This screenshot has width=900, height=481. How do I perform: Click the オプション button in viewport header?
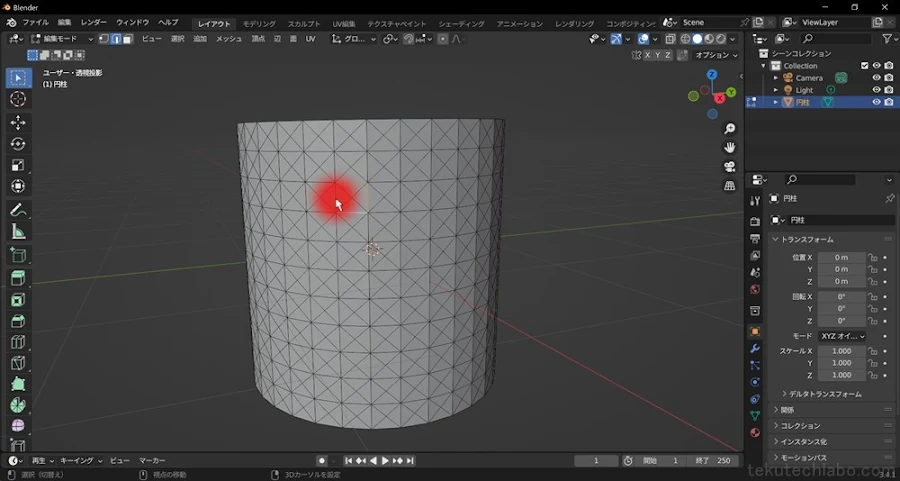(716, 55)
